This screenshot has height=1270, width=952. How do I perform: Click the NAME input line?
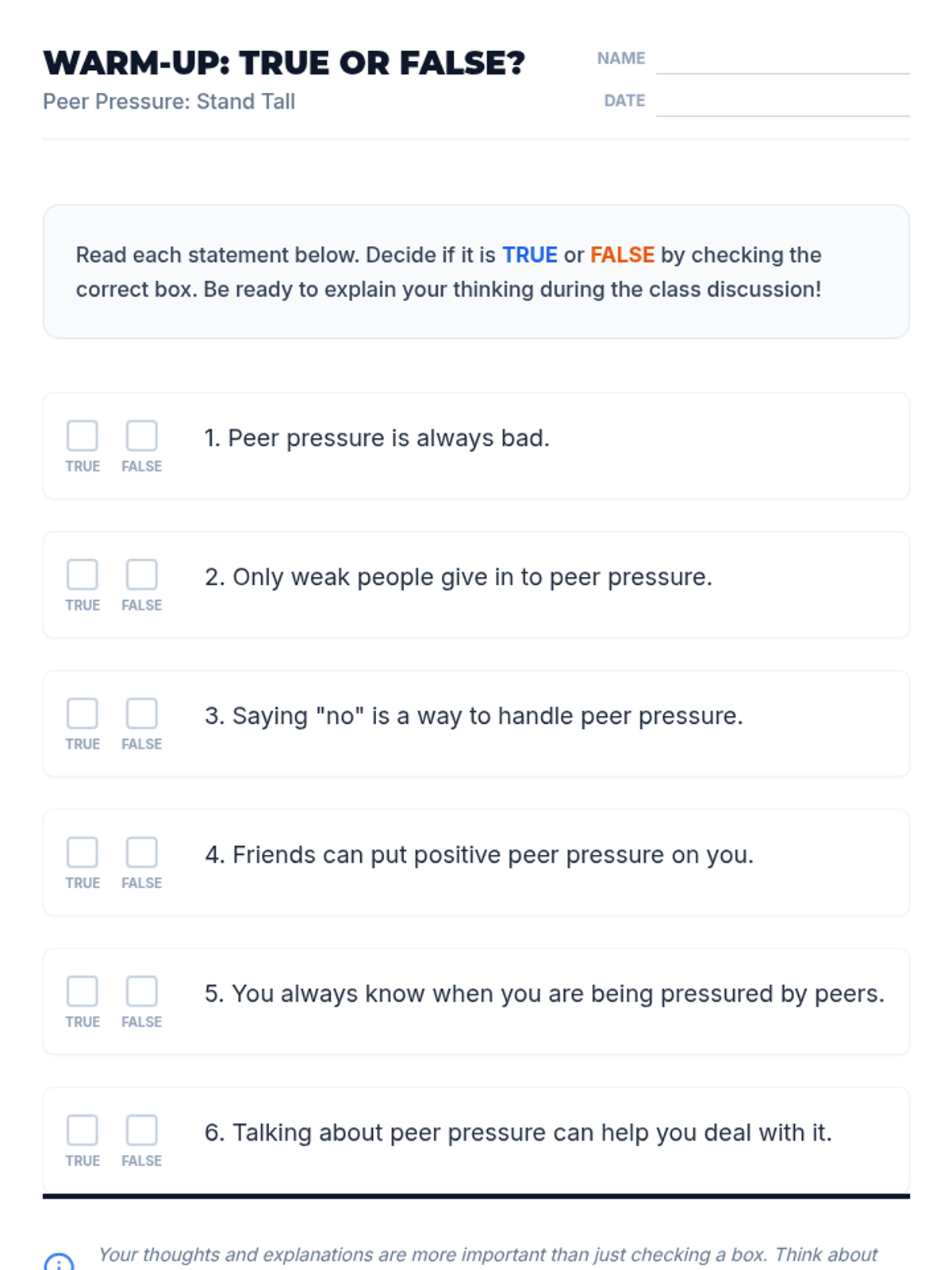[782, 60]
